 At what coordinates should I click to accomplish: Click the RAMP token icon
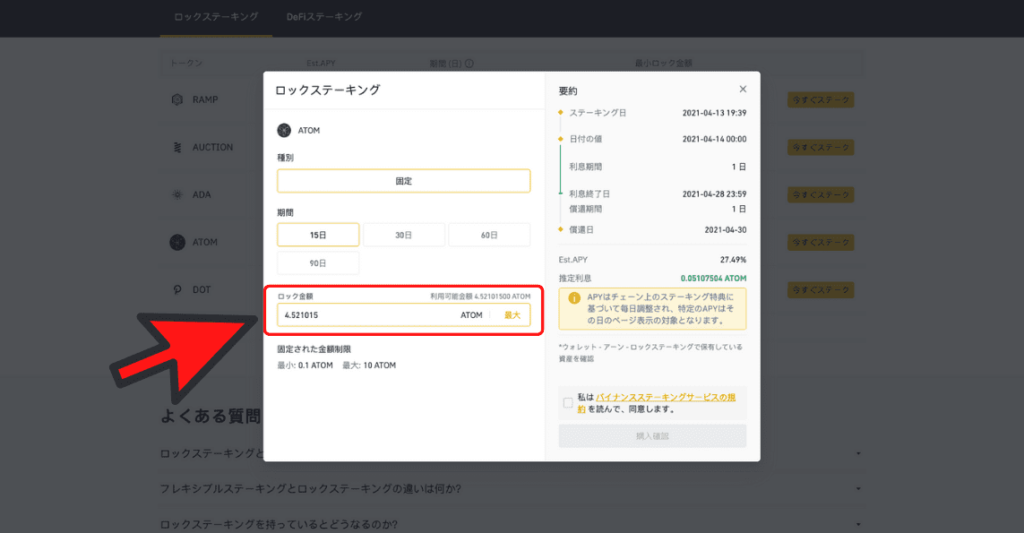pyautogui.click(x=177, y=99)
